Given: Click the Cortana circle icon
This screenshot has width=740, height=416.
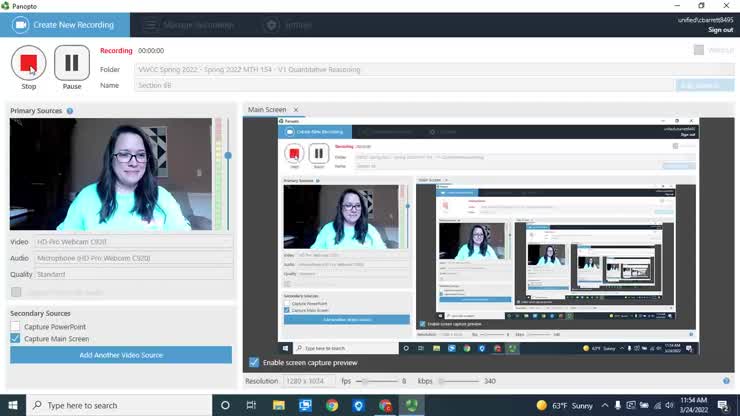Looking at the screenshot, I should (225, 405).
